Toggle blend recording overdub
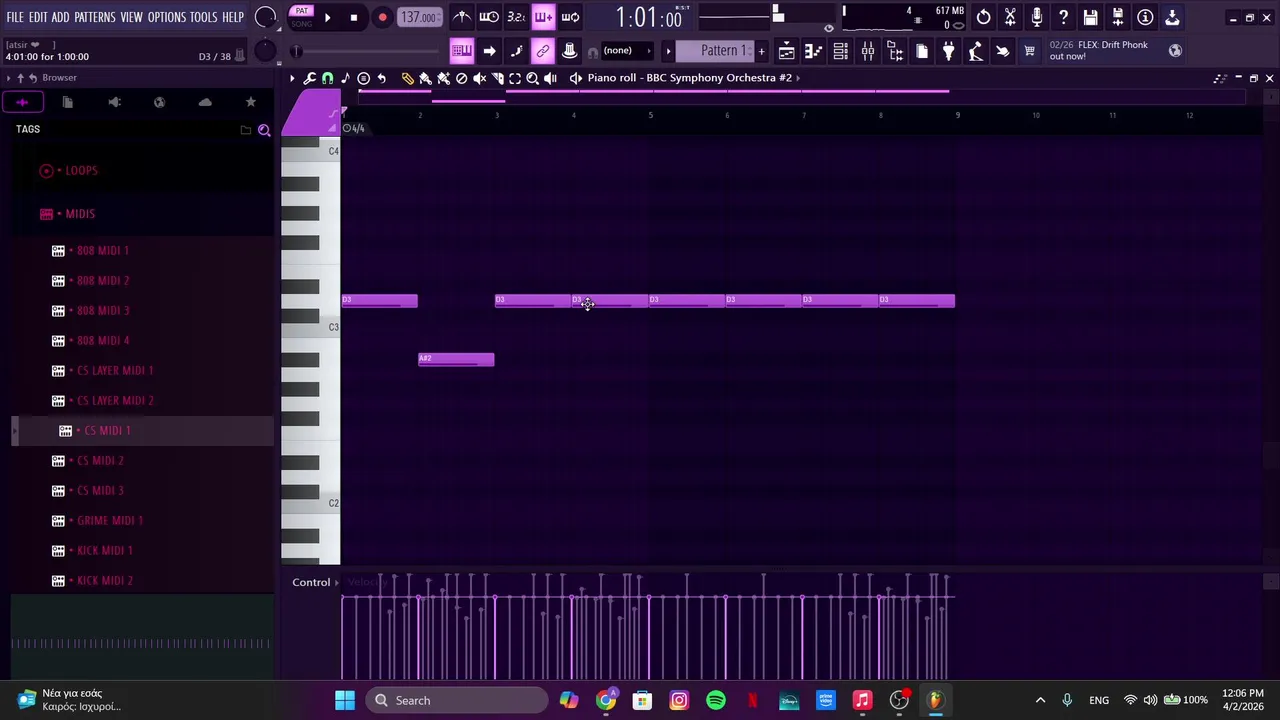The width and height of the screenshot is (1280, 720). pos(543,17)
